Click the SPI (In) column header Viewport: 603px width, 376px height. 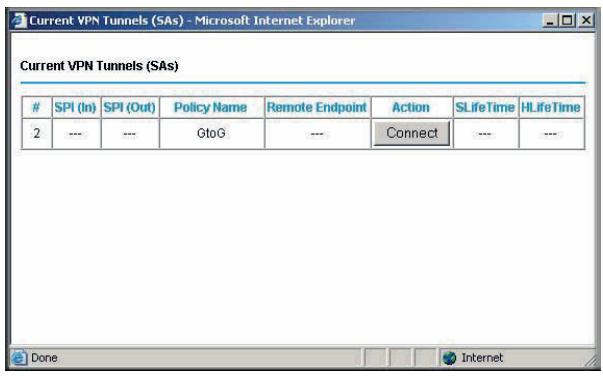pyautogui.click(x=75, y=107)
